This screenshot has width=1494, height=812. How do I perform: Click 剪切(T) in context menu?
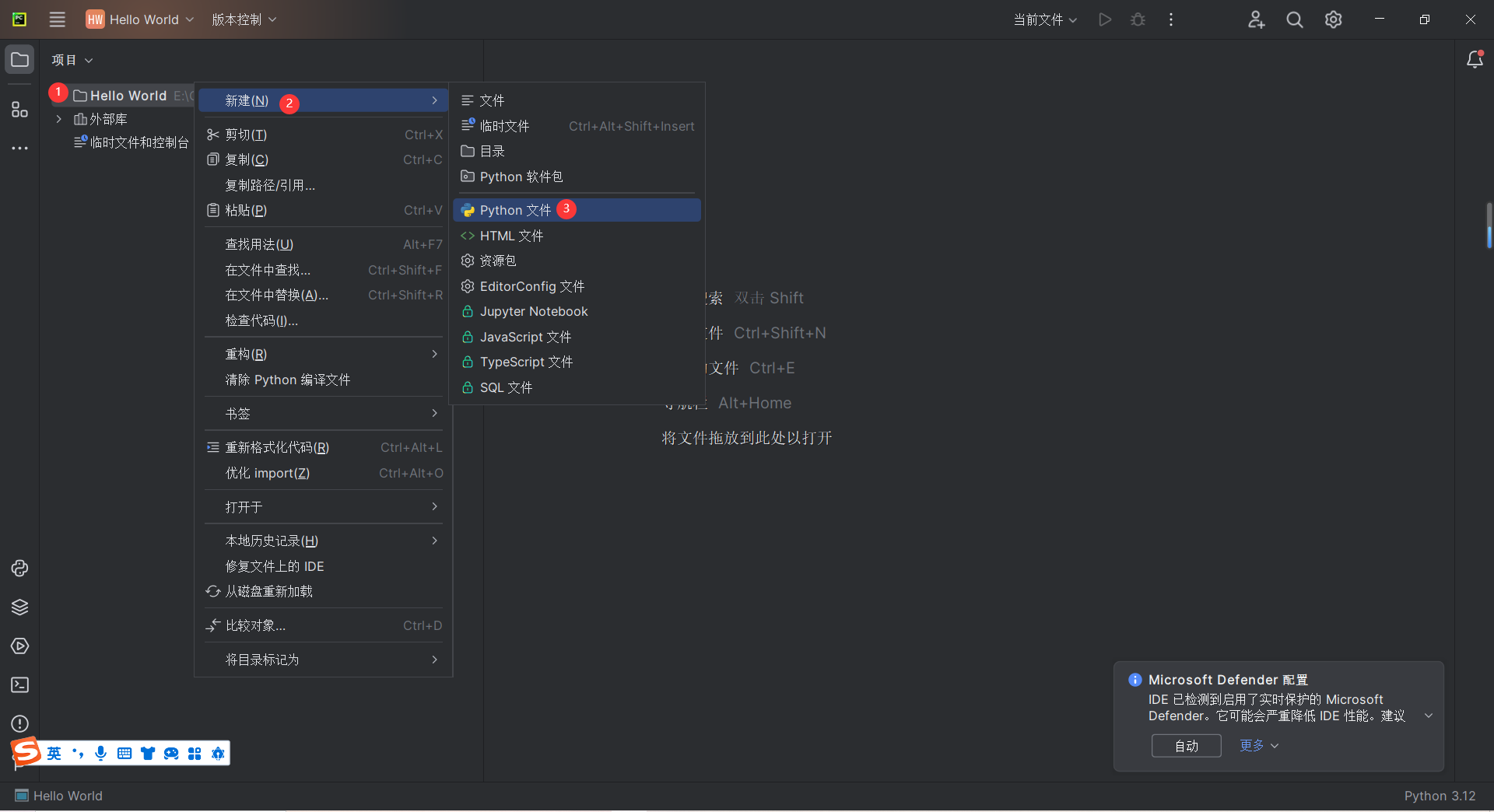(x=324, y=135)
